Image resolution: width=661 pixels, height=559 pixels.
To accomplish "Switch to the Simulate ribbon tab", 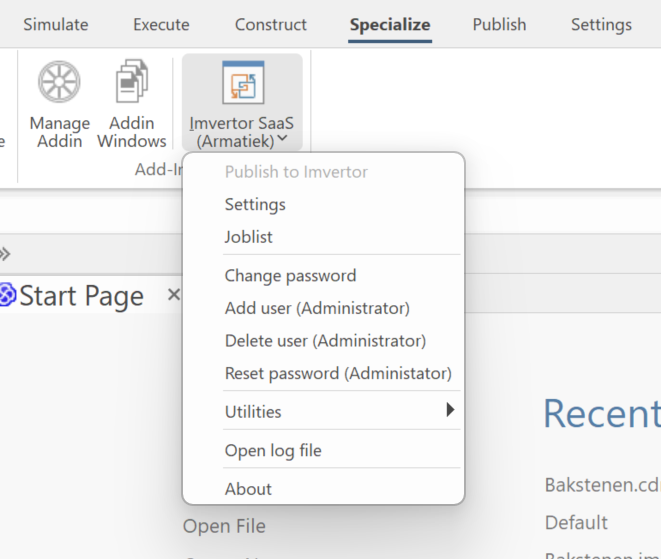I will [56, 25].
